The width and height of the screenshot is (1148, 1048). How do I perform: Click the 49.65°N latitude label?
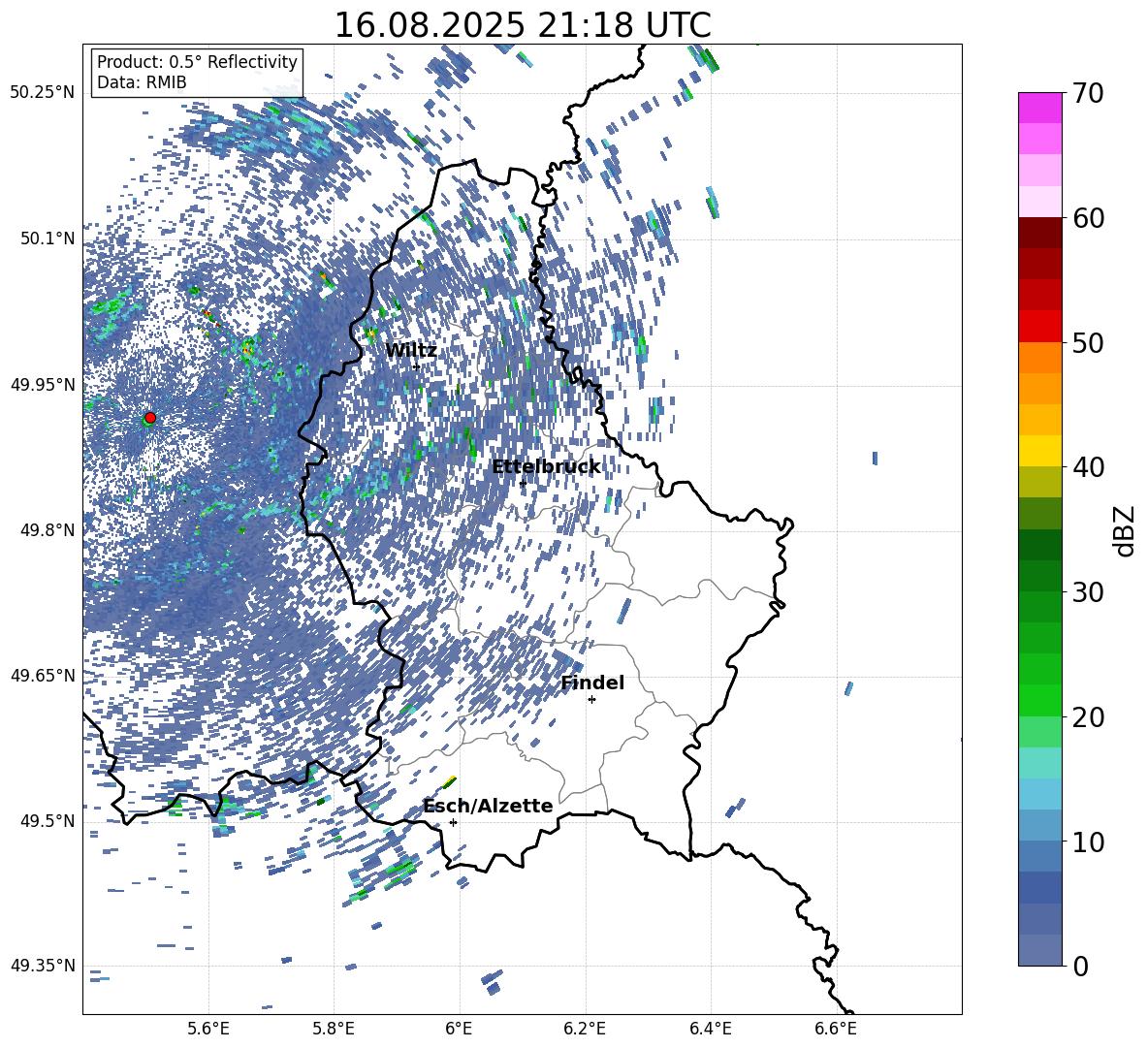click(43, 675)
